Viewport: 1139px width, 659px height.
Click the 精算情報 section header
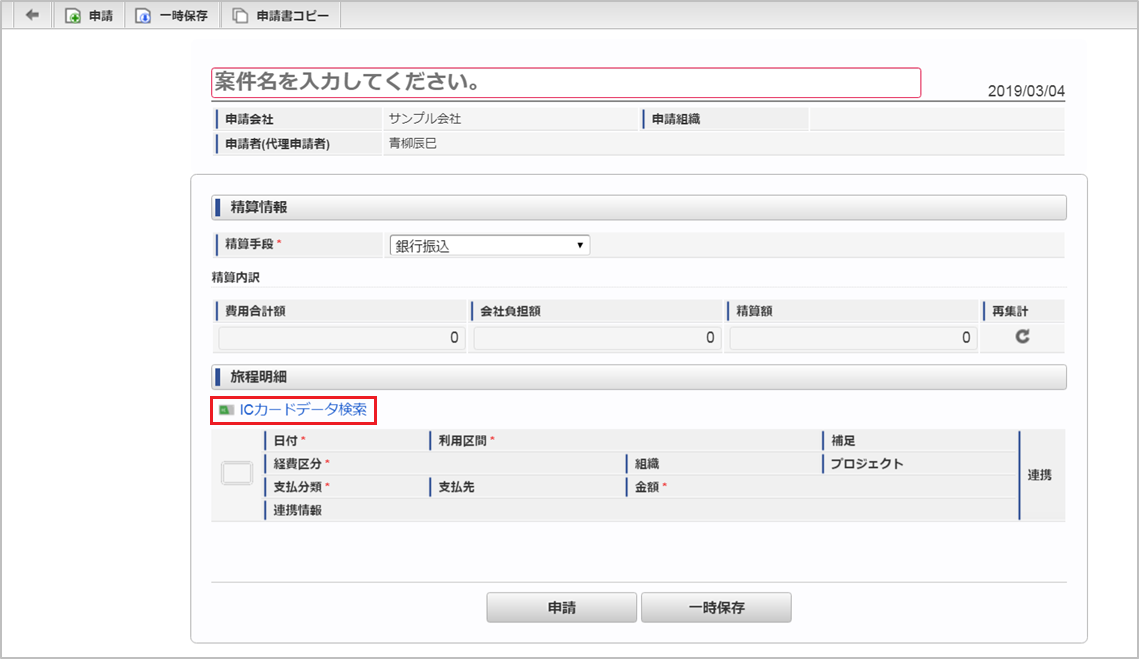pyautogui.click(x=639, y=207)
